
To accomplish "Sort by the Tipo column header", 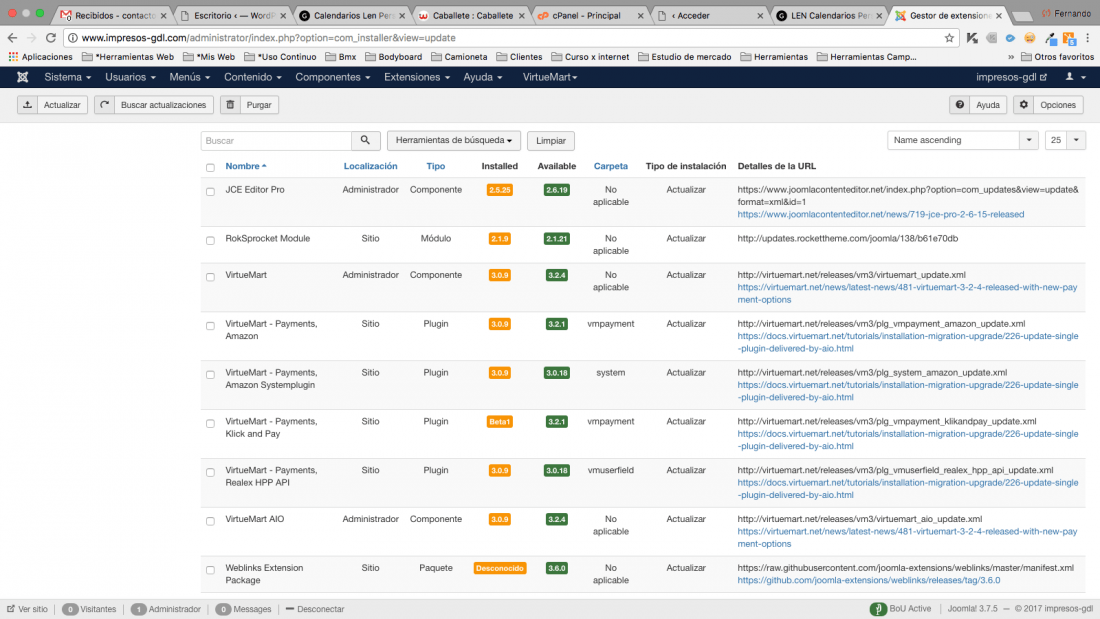I will point(436,166).
